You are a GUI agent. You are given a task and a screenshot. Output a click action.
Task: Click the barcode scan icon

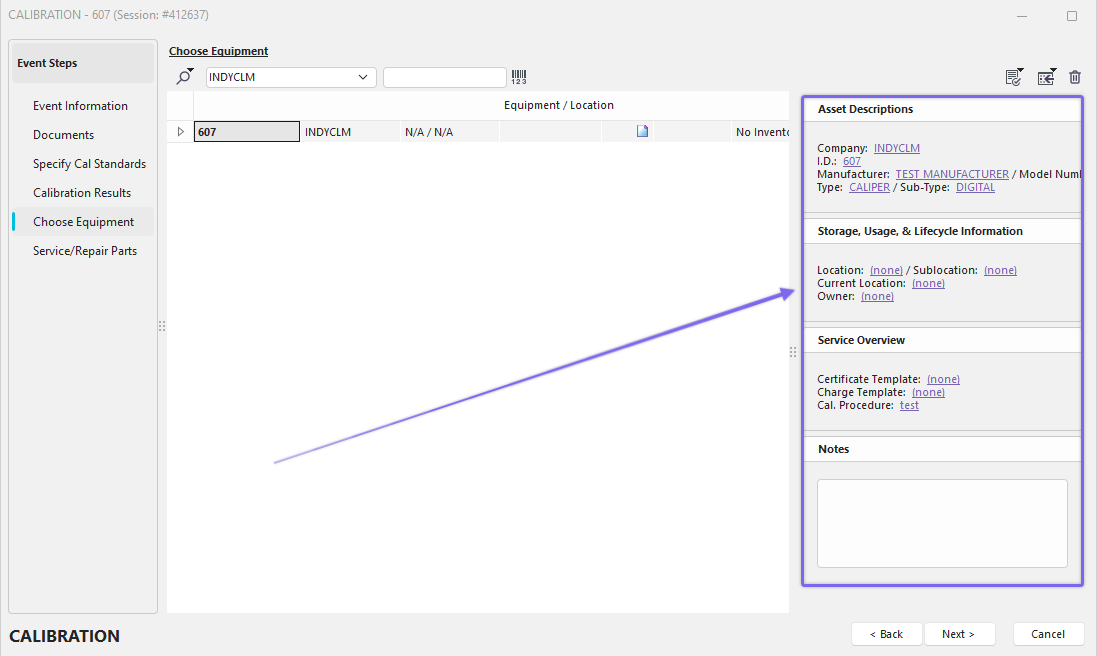(x=519, y=77)
